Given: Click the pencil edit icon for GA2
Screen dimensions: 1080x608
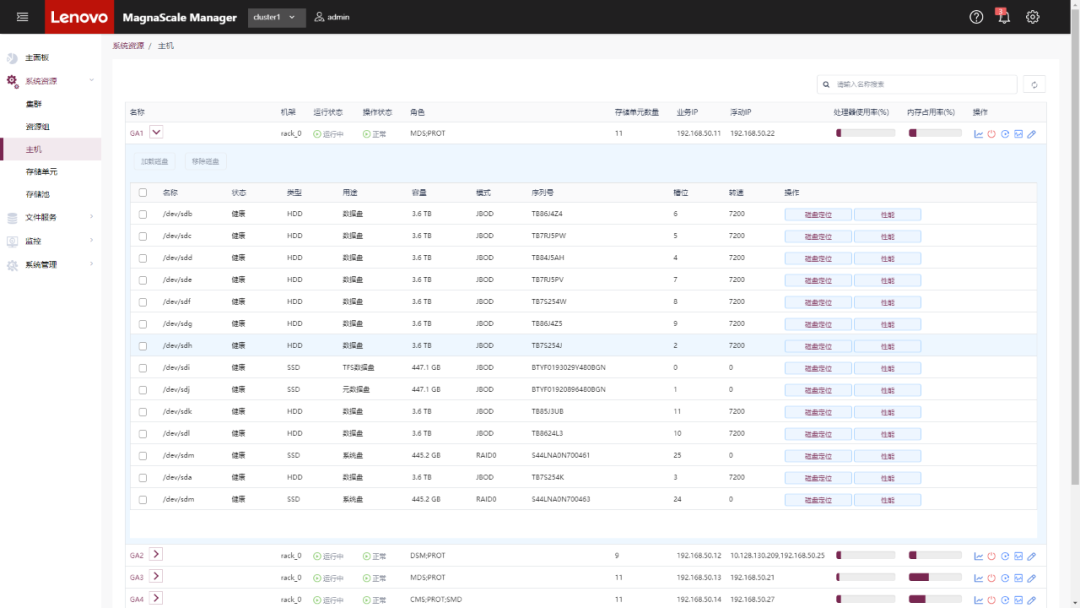Looking at the screenshot, I should click(x=1032, y=556).
